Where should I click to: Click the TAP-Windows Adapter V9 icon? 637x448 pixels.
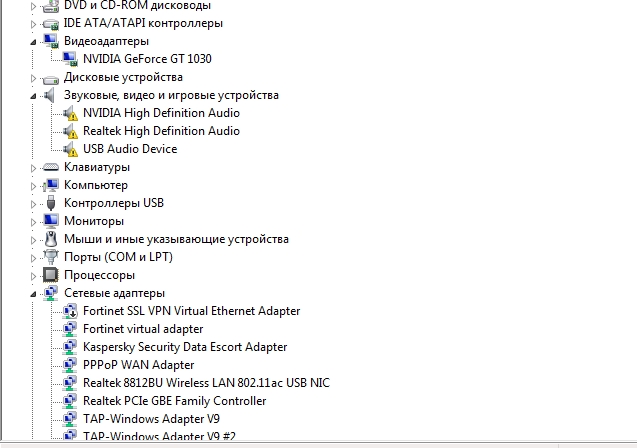click(x=70, y=419)
